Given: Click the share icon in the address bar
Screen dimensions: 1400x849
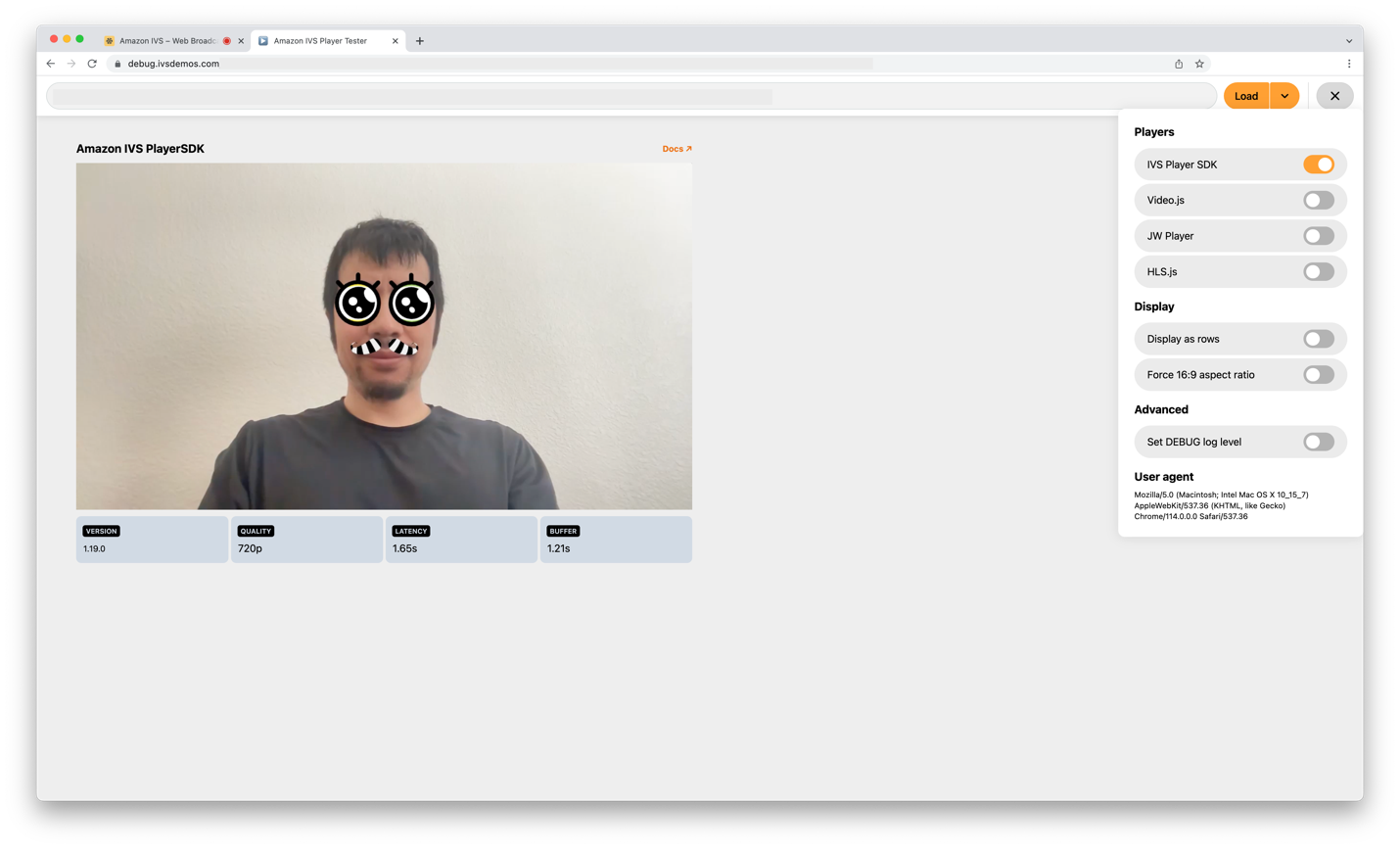Looking at the screenshot, I should click(1179, 63).
